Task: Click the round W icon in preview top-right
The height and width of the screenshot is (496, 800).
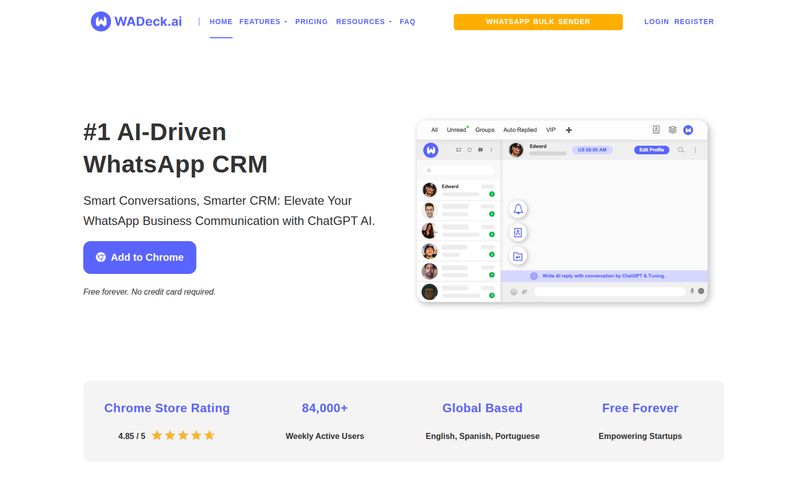Action: 688,130
